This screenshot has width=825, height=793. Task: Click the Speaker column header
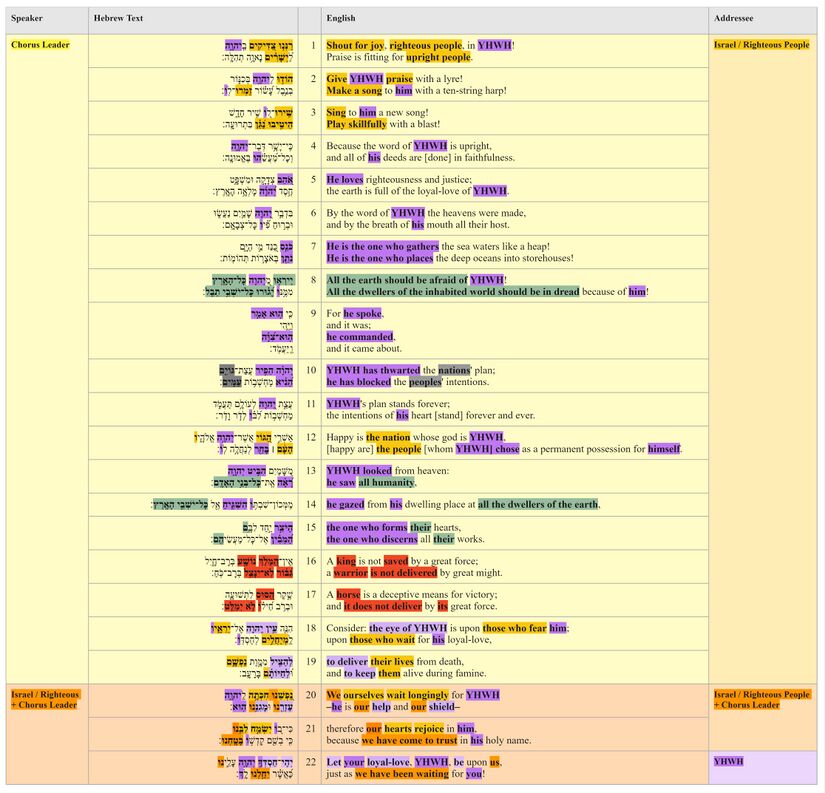27,19
